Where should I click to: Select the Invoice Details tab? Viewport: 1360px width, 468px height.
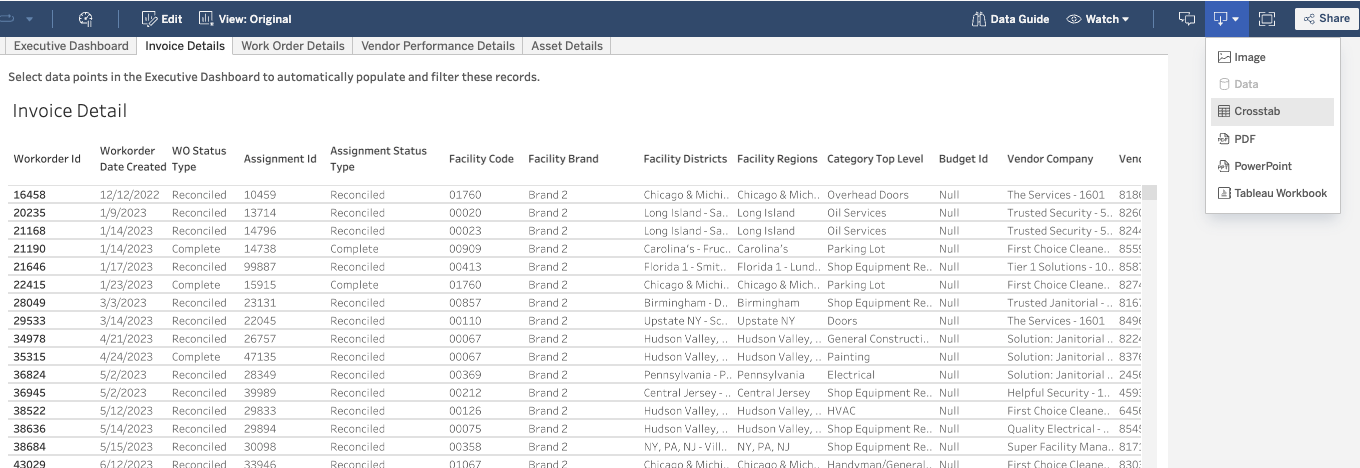point(184,46)
